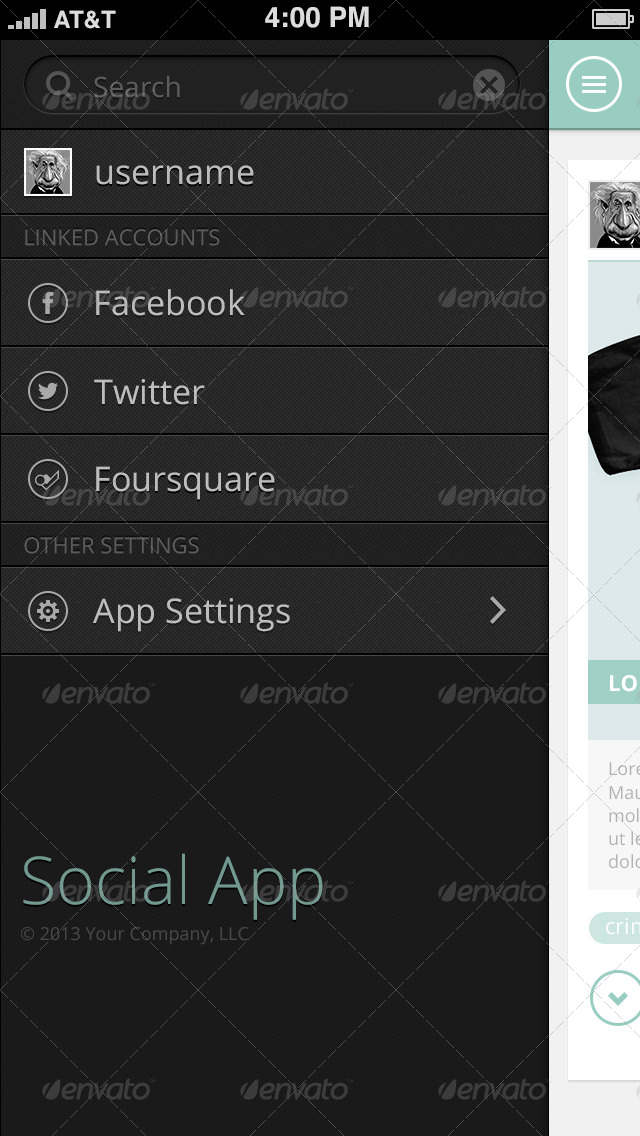This screenshot has height=1136, width=640.
Task: Open the Foursquare linked account
Action: click(x=274, y=480)
